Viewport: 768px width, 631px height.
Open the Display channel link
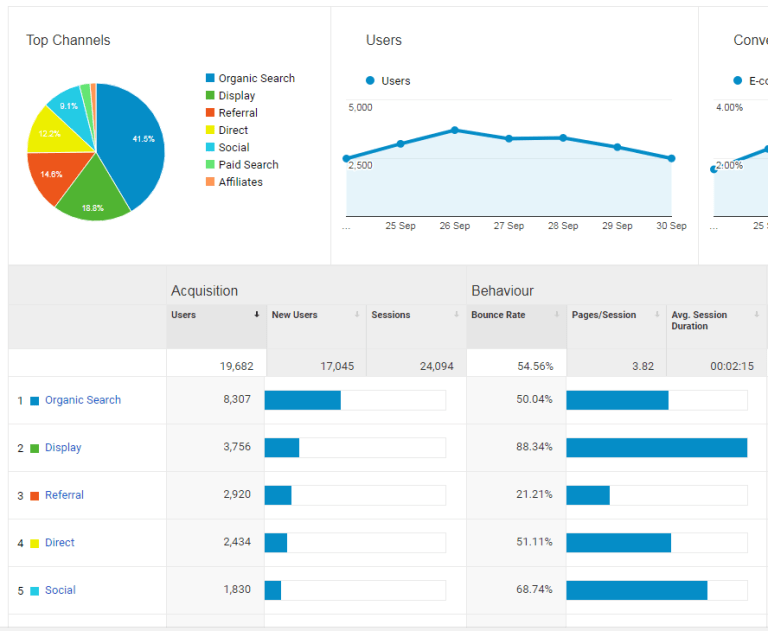(63, 448)
